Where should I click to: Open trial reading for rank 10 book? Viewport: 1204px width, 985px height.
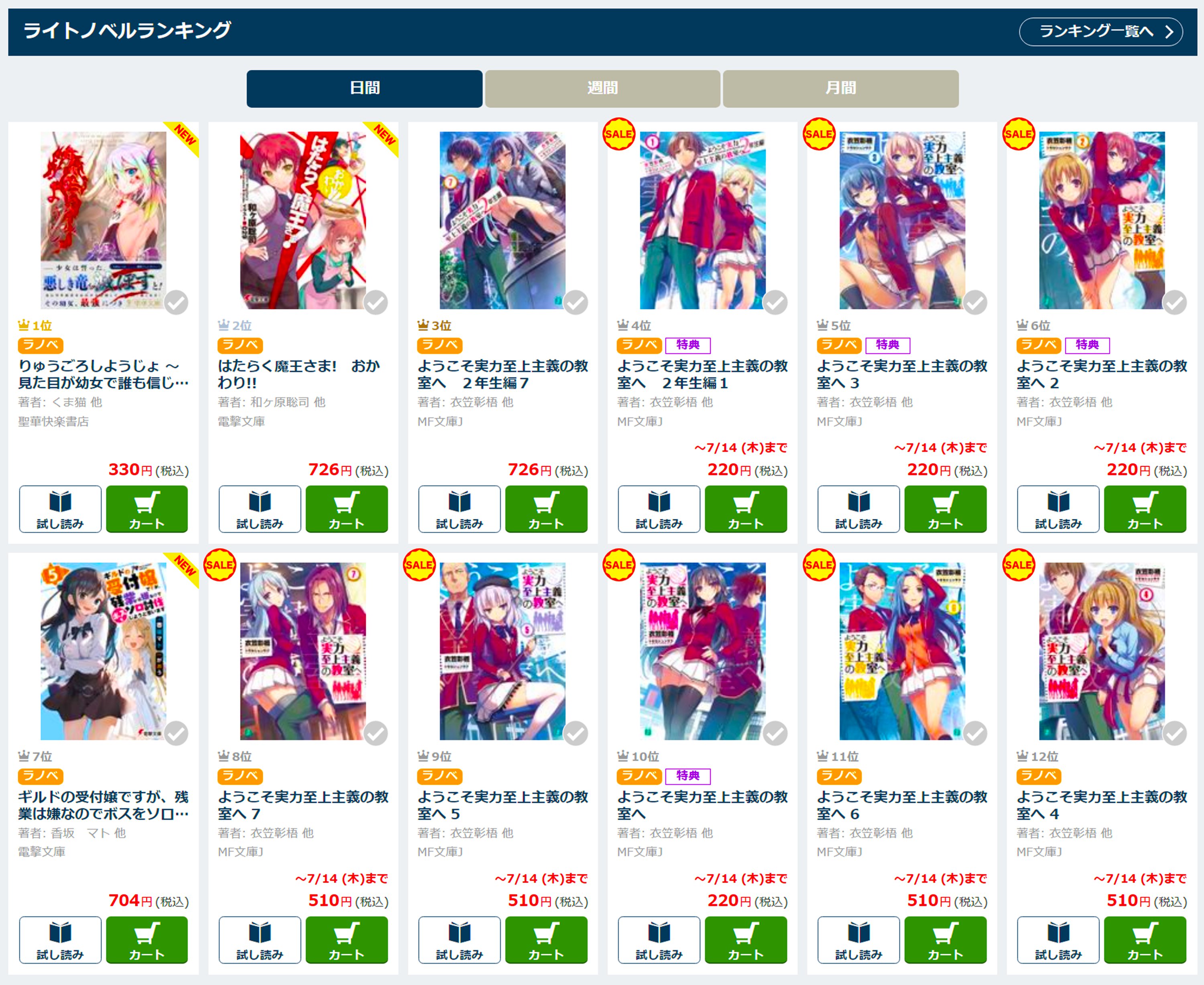pyautogui.click(x=659, y=940)
